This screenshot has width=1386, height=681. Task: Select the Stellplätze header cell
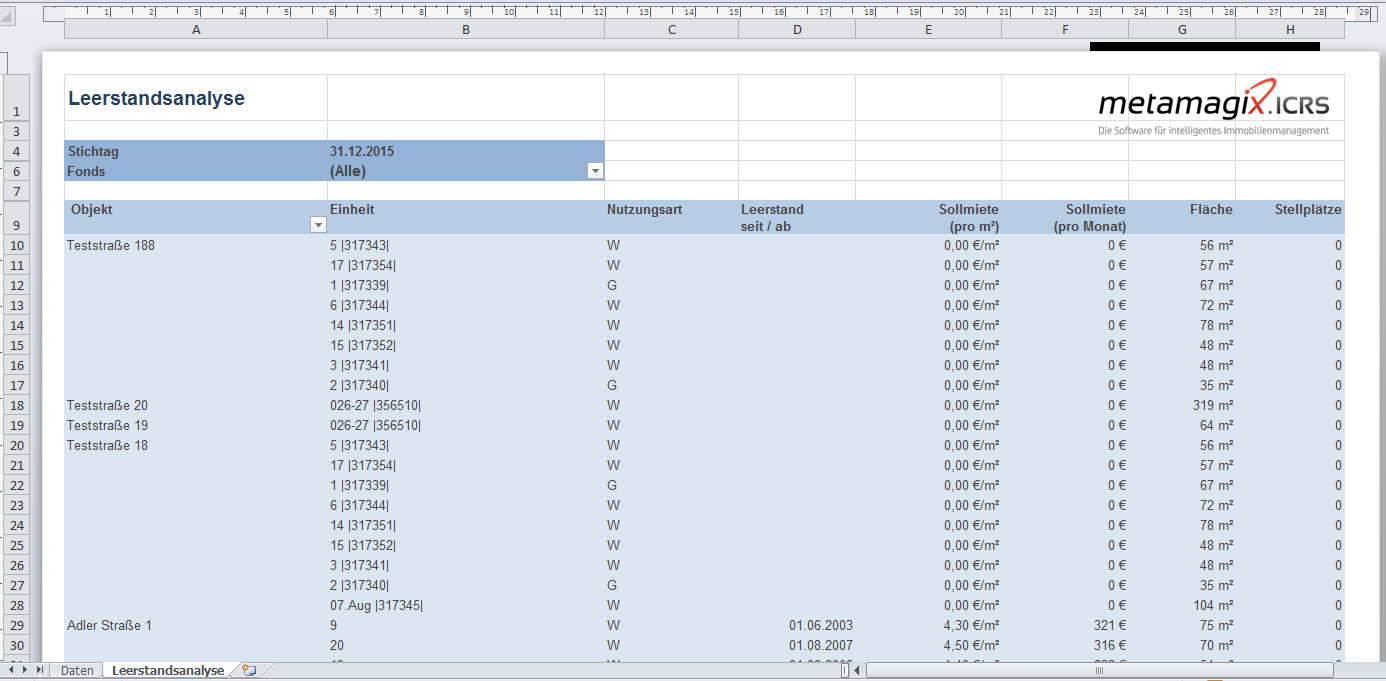tap(1290, 218)
